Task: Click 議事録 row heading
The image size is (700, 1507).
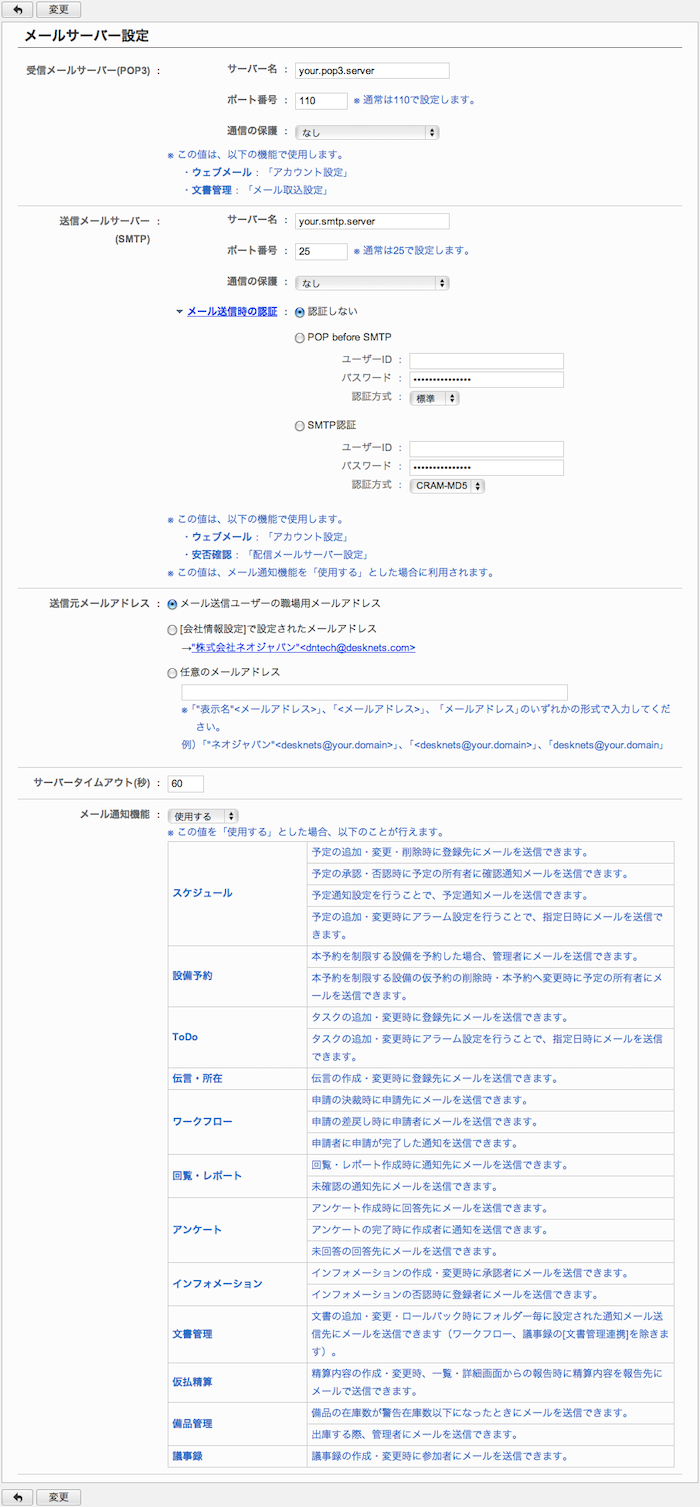Action: coord(187,1455)
